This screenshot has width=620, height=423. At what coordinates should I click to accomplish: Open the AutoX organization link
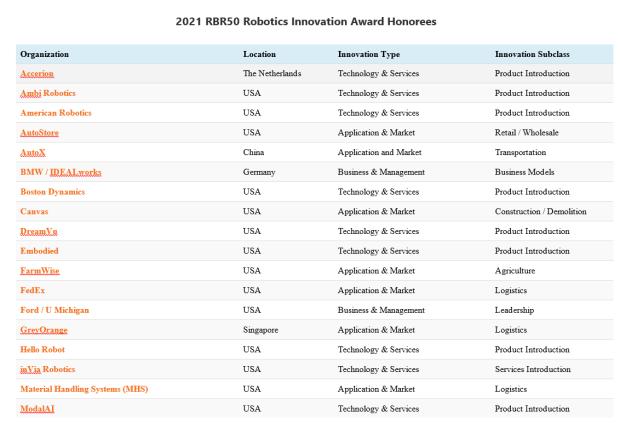pos(33,152)
